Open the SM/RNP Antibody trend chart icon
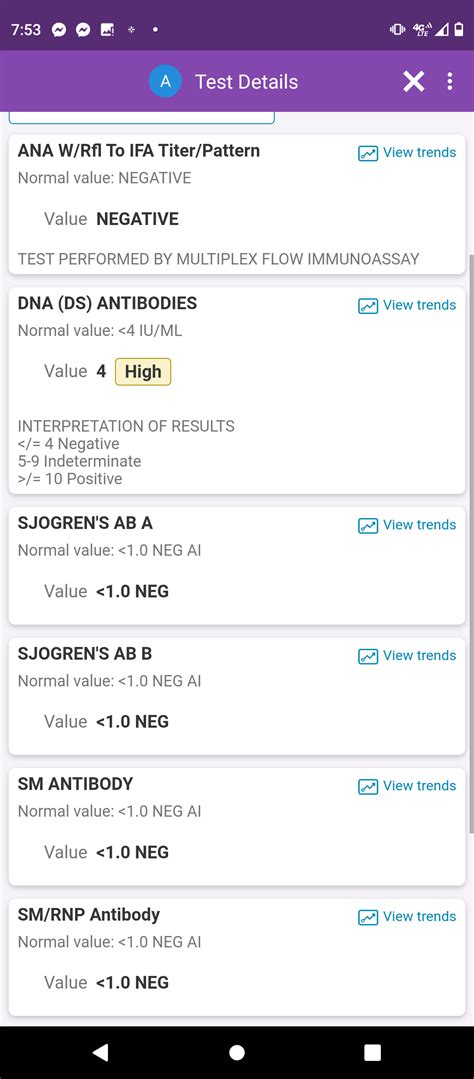 pos(368,917)
